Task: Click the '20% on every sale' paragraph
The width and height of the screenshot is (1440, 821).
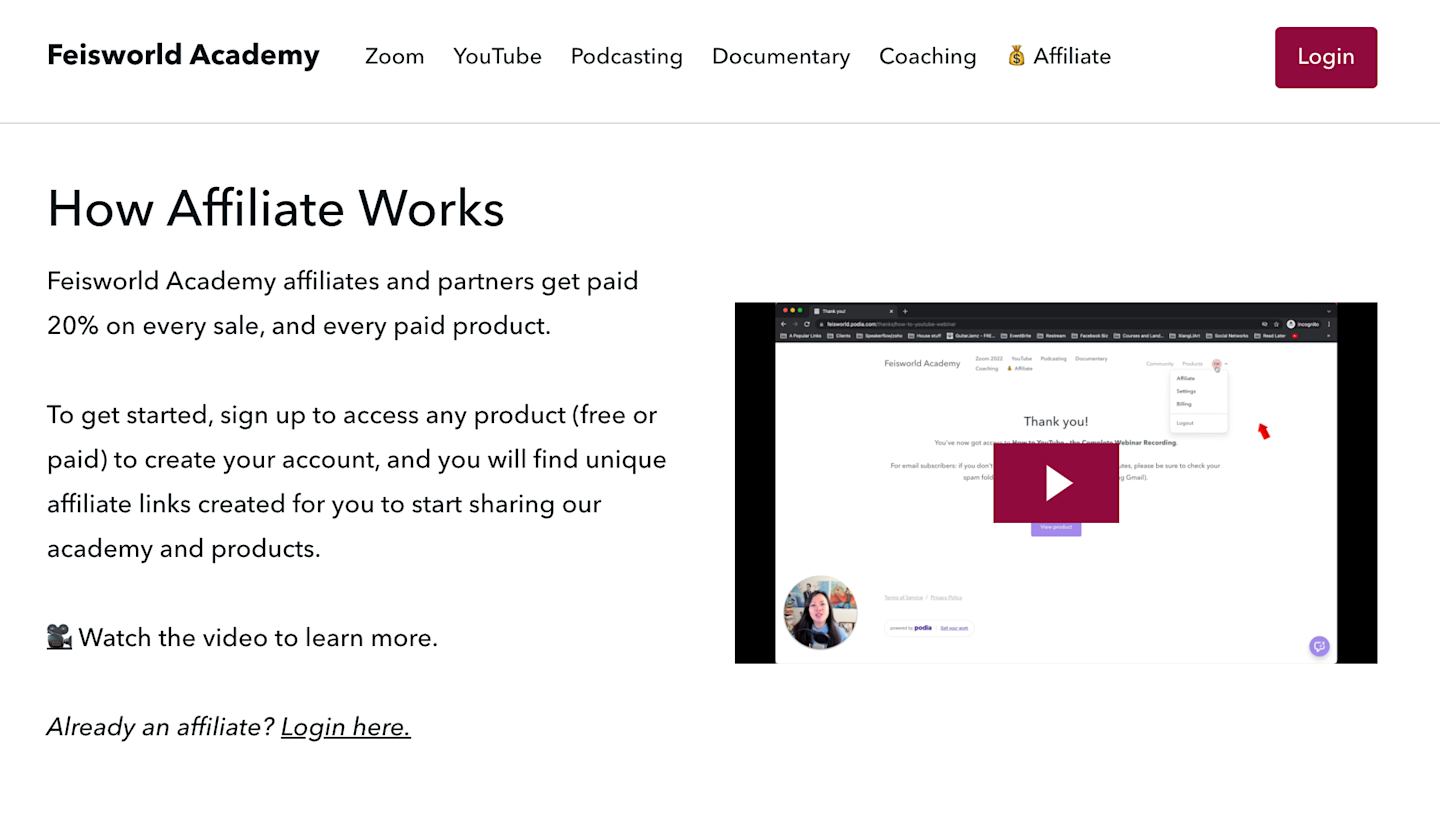Action: 343,303
